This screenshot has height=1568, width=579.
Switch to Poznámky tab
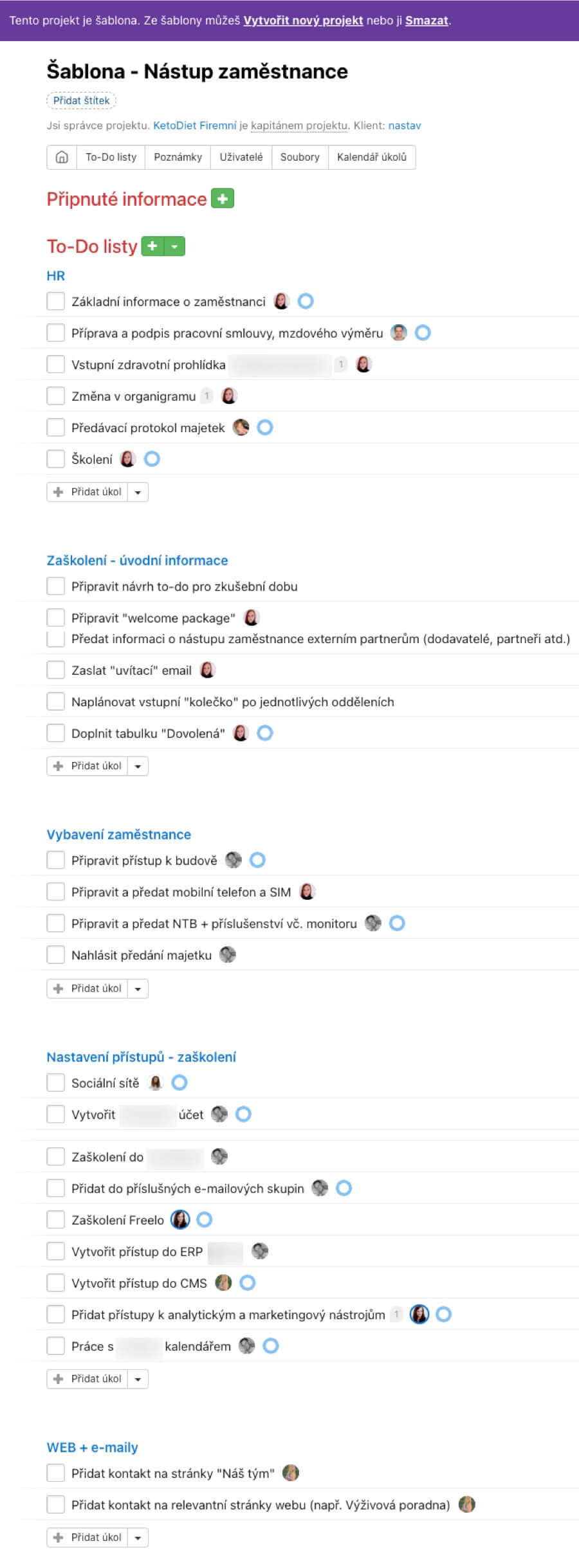tap(178, 157)
